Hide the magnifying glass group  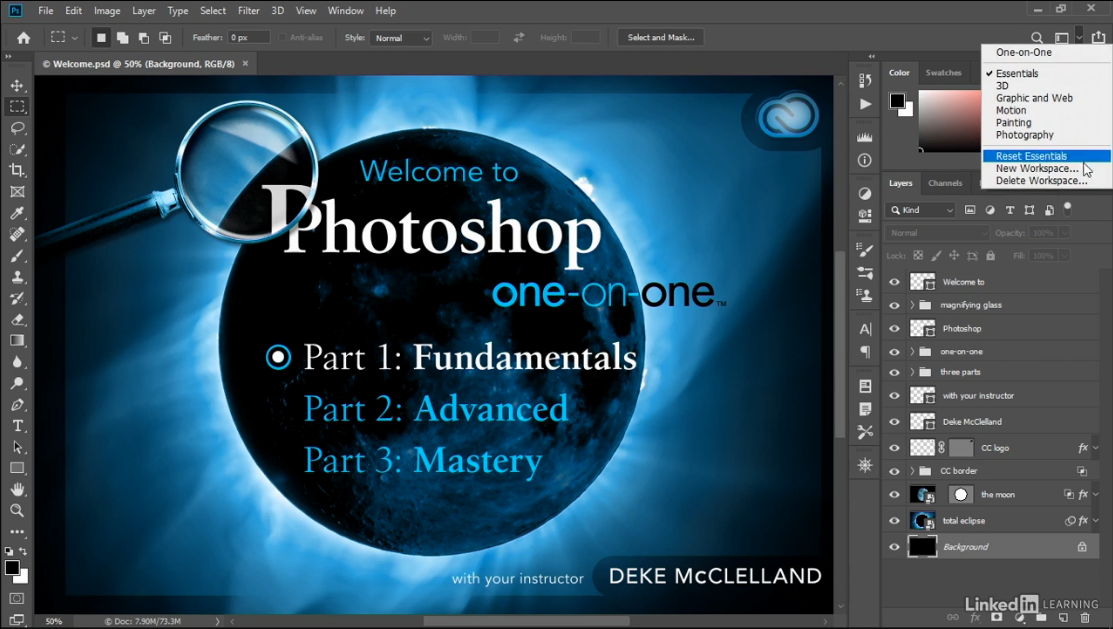[x=894, y=305]
